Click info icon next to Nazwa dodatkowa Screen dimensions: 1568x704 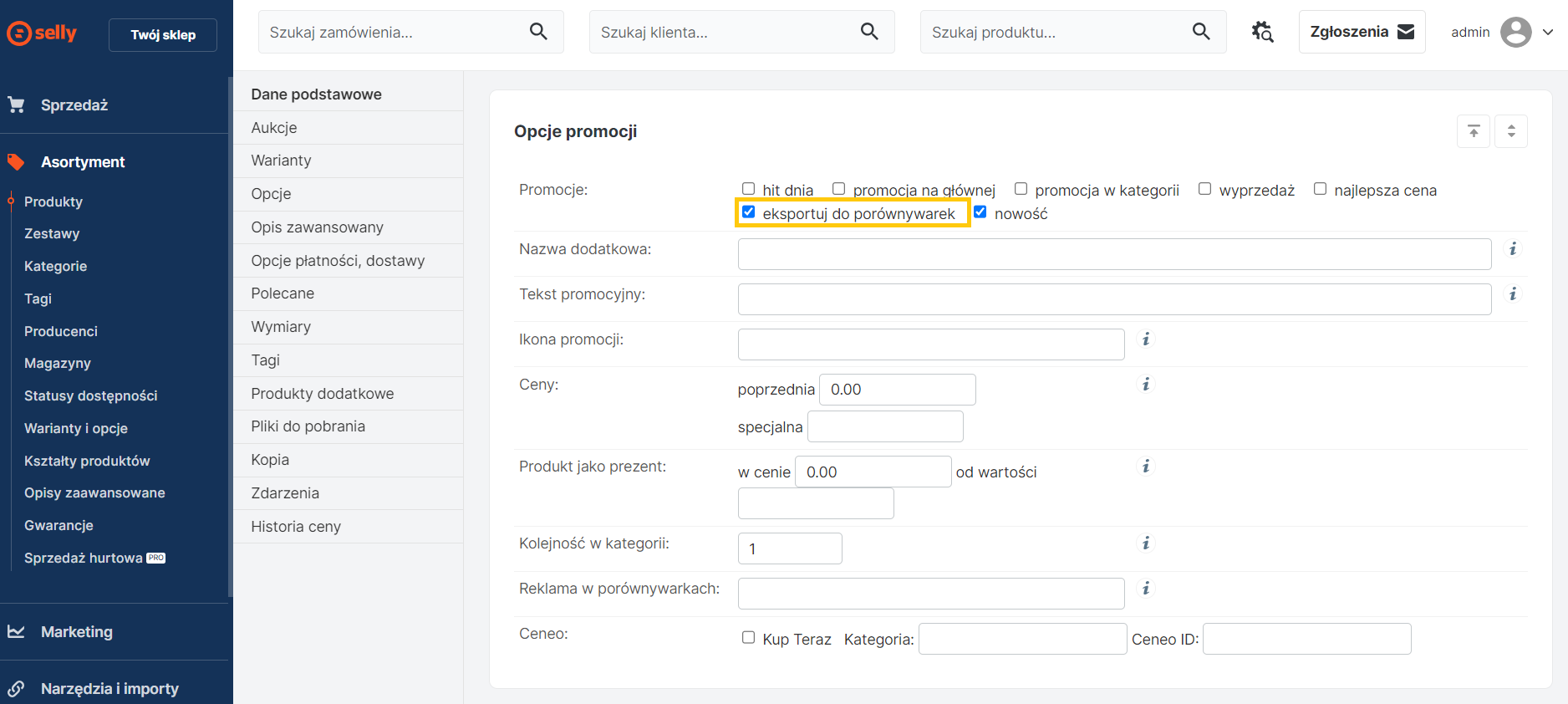tap(1512, 249)
